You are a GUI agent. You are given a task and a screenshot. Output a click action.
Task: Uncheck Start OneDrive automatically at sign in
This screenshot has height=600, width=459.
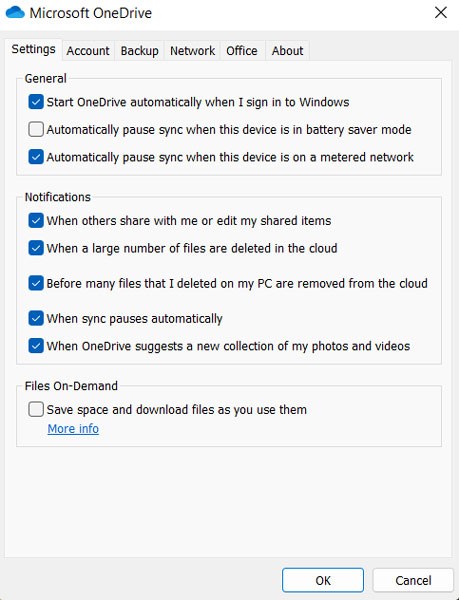(36, 102)
